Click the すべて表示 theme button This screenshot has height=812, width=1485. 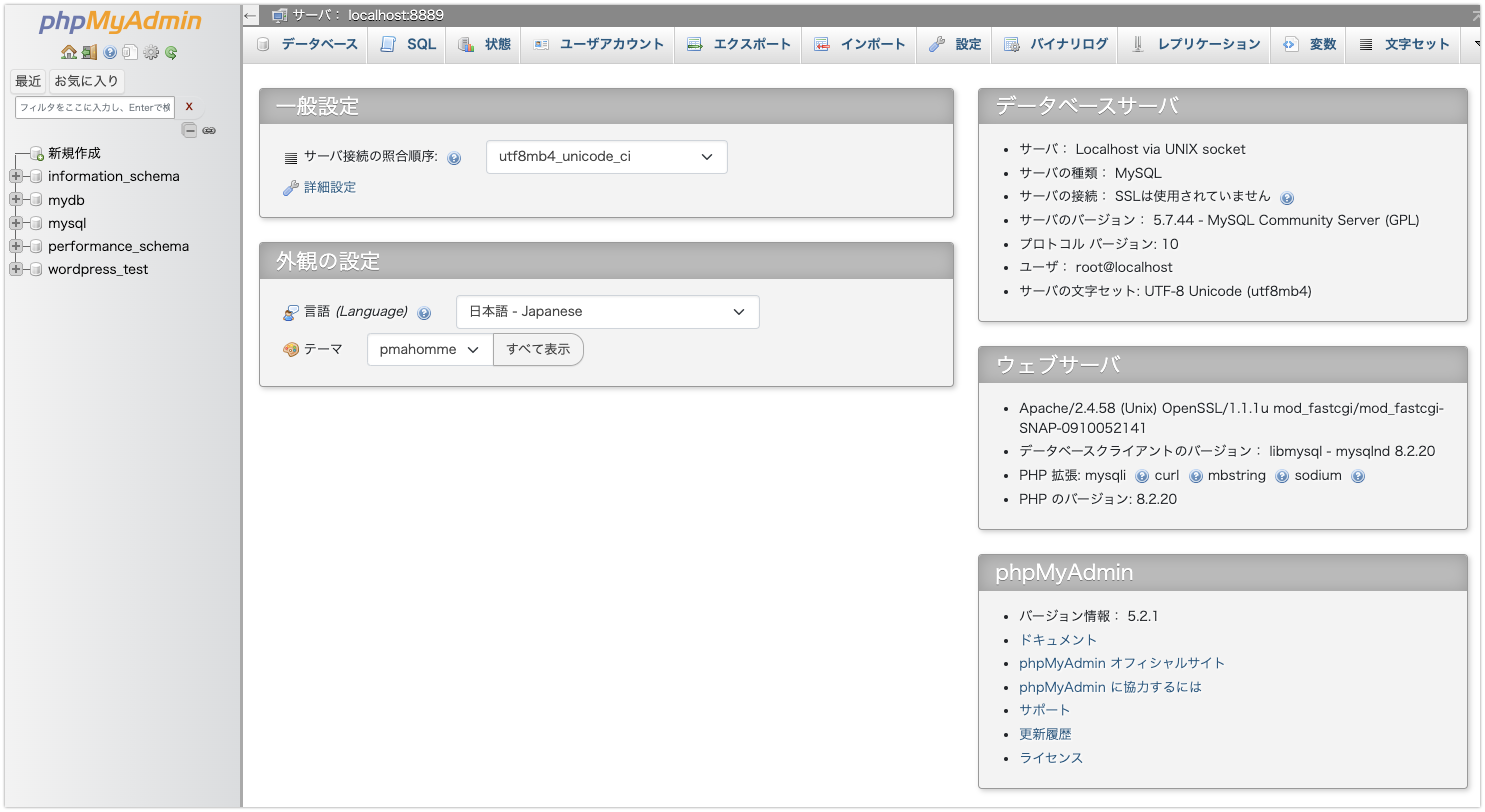point(538,350)
